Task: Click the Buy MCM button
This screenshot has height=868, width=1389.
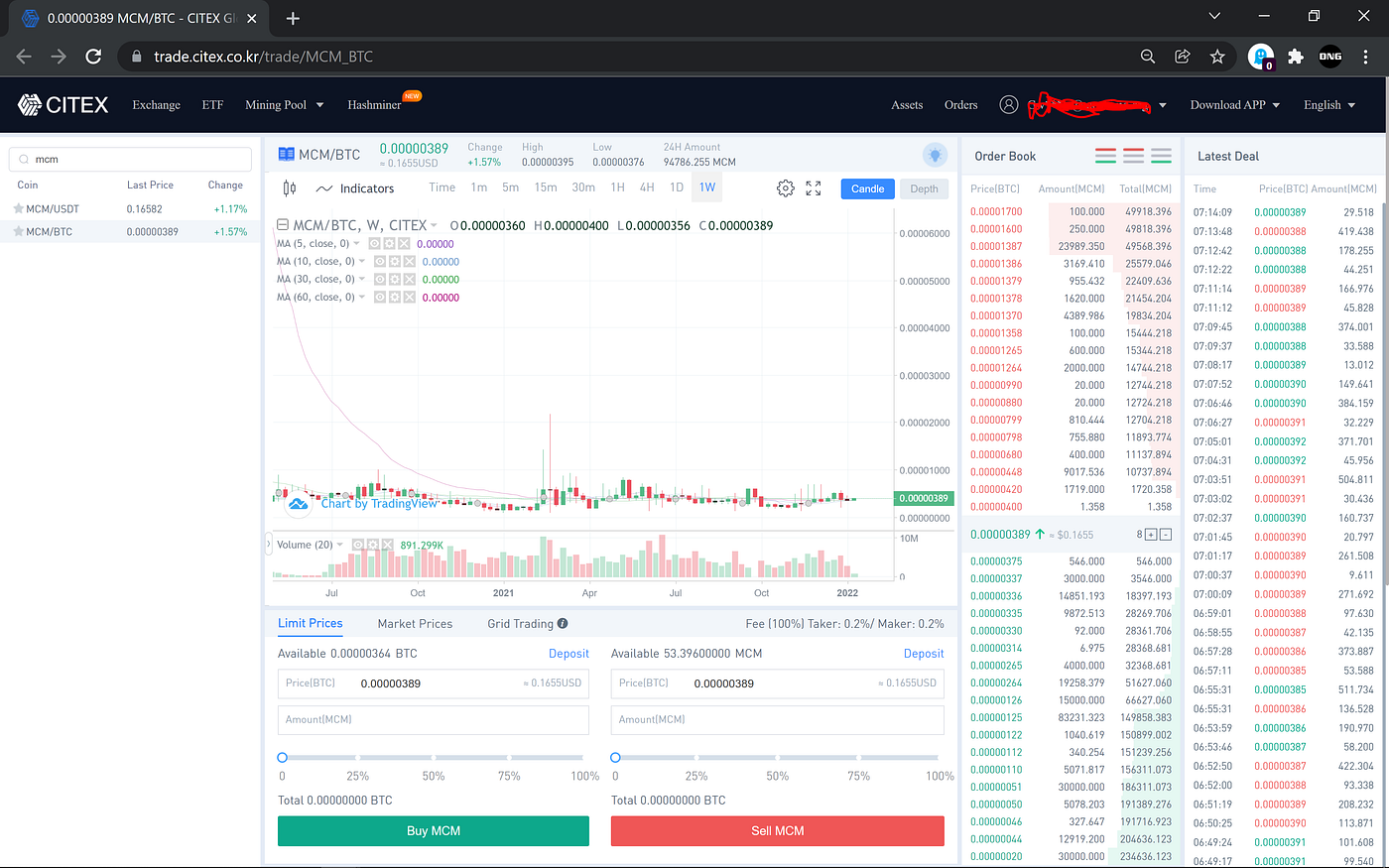Action: click(x=434, y=831)
